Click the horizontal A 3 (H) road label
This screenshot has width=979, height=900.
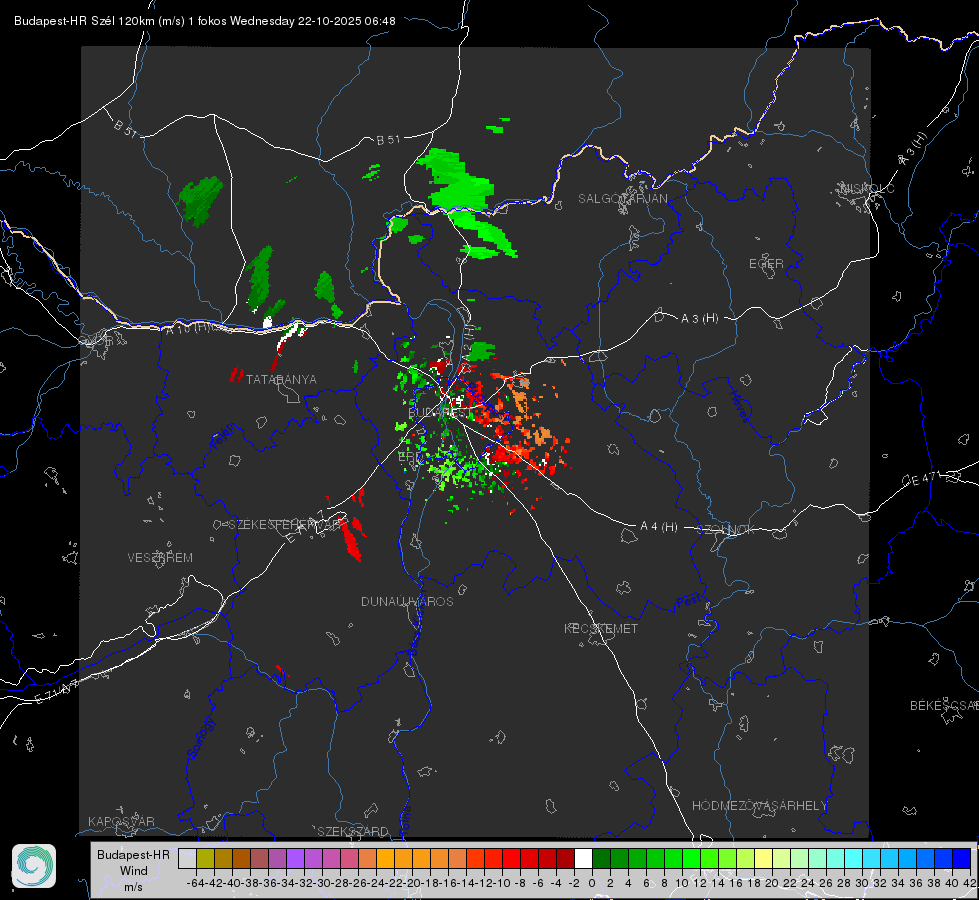(699, 319)
